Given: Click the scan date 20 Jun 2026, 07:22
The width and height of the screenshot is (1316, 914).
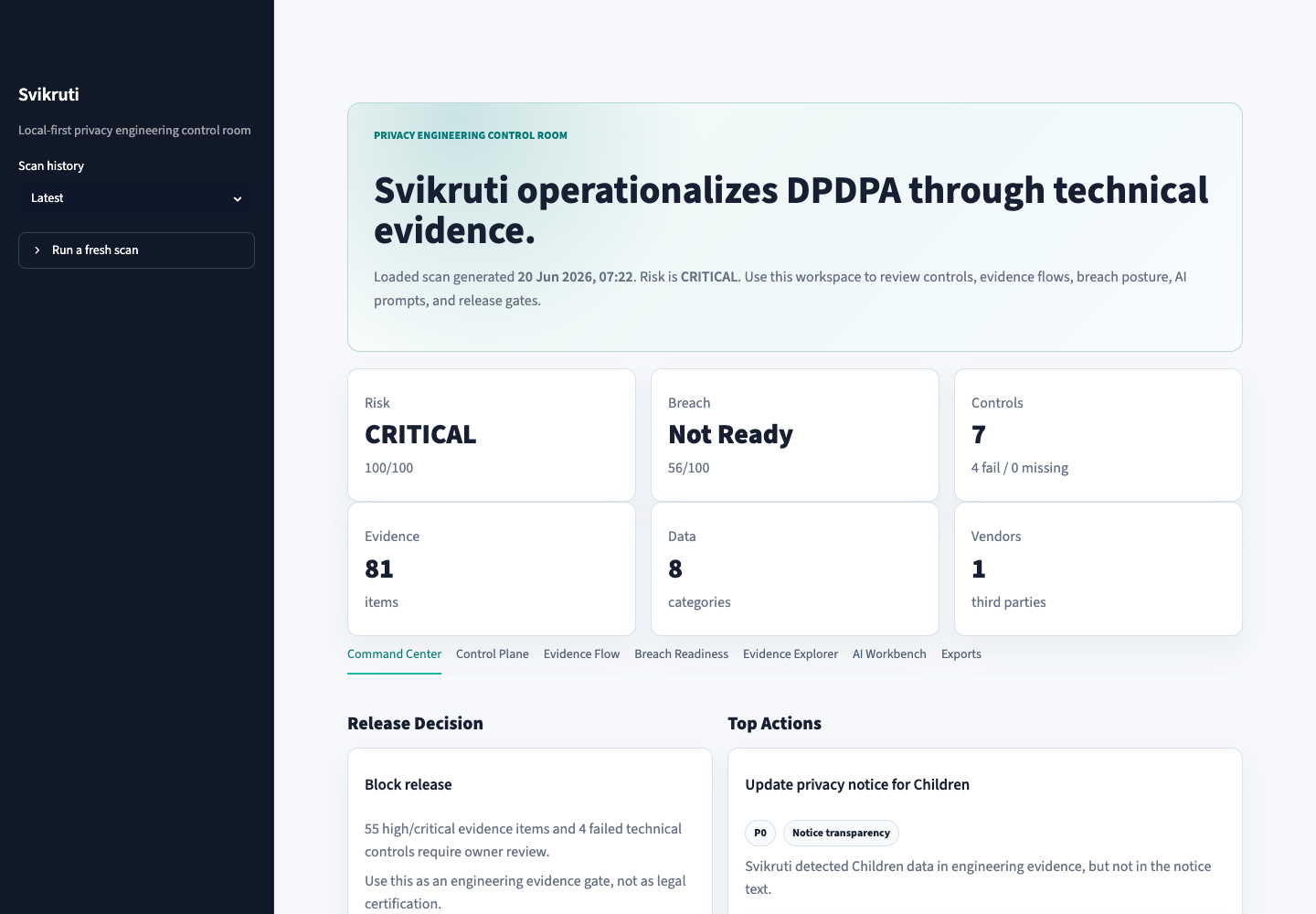Looking at the screenshot, I should [x=575, y=277].
